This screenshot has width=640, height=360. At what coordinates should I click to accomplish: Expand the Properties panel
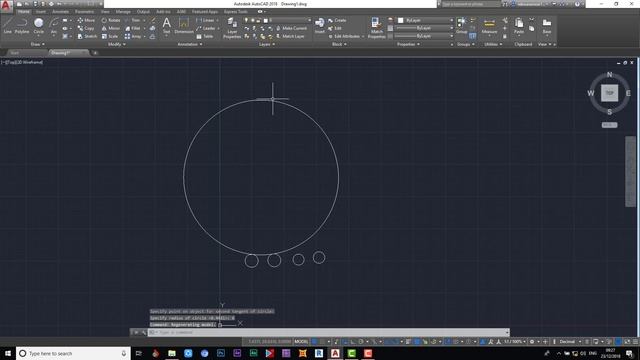pos(409,44)
